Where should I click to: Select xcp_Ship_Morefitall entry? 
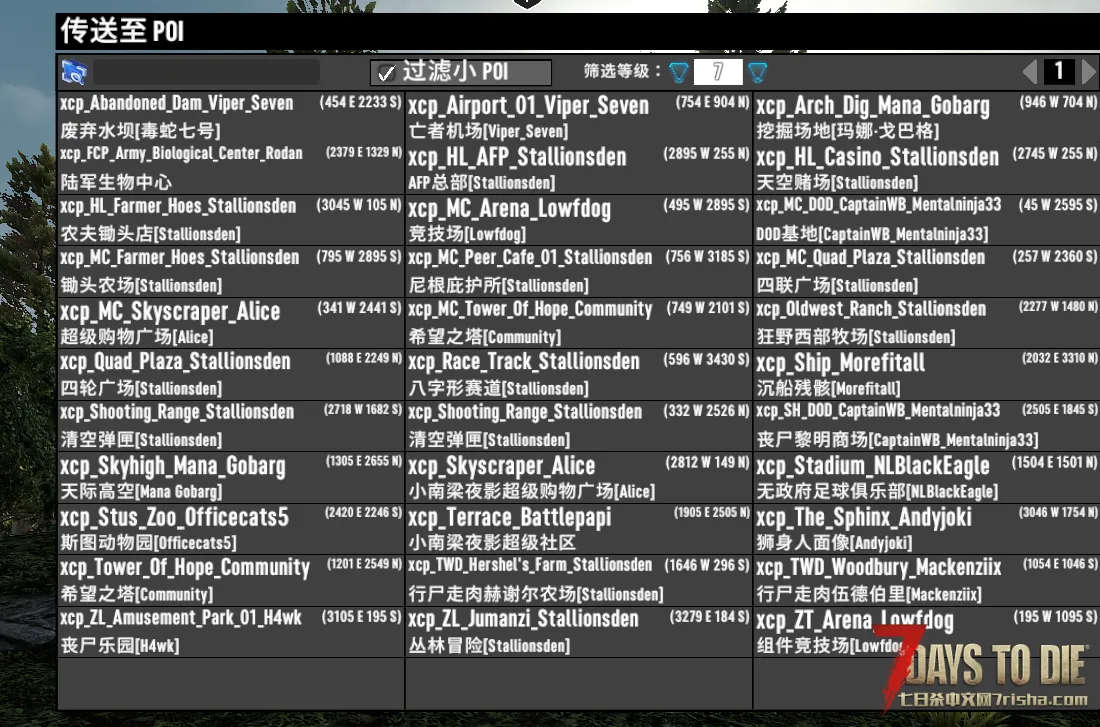[x=927, y=375]
